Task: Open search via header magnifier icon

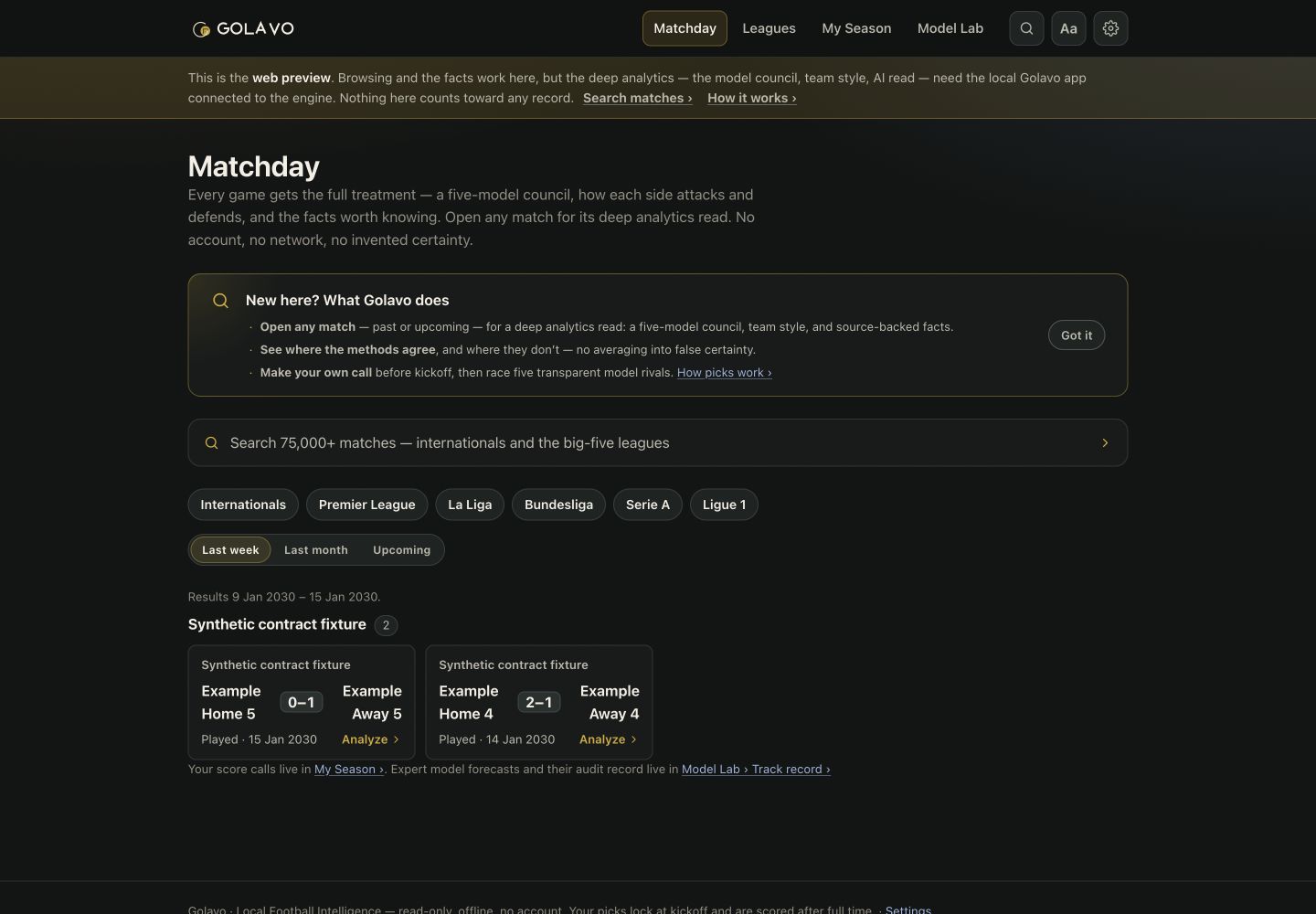Action: point(1026,28)
